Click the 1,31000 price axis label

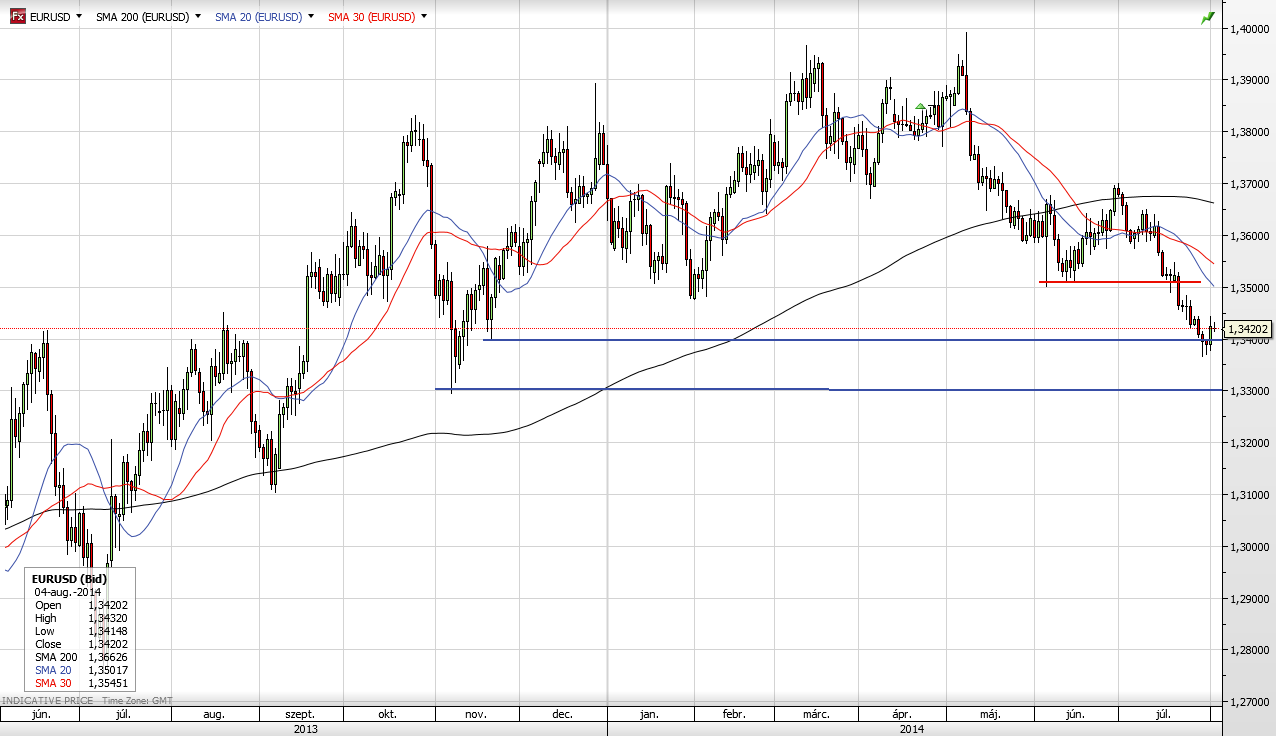[1250, 495]
